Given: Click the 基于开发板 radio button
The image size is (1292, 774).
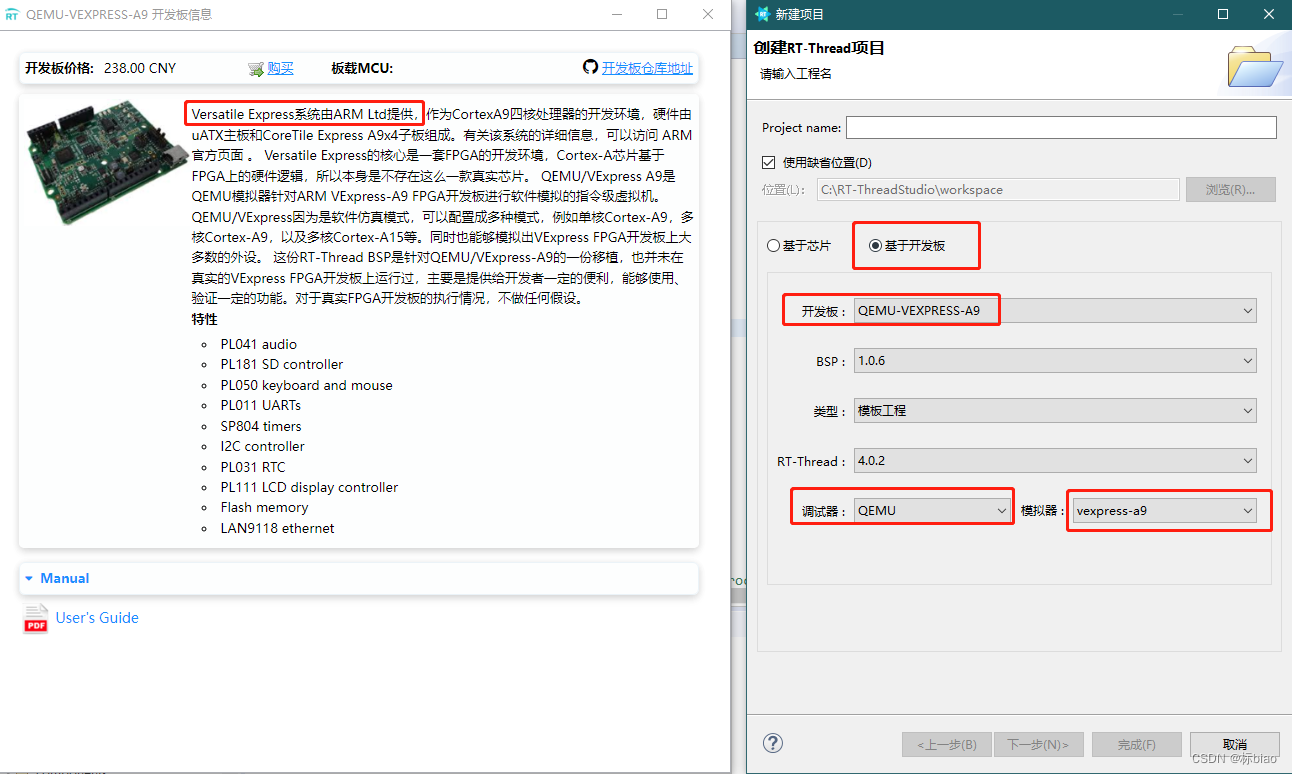Looking at the screenshot, I should click(x=874, y=245).
